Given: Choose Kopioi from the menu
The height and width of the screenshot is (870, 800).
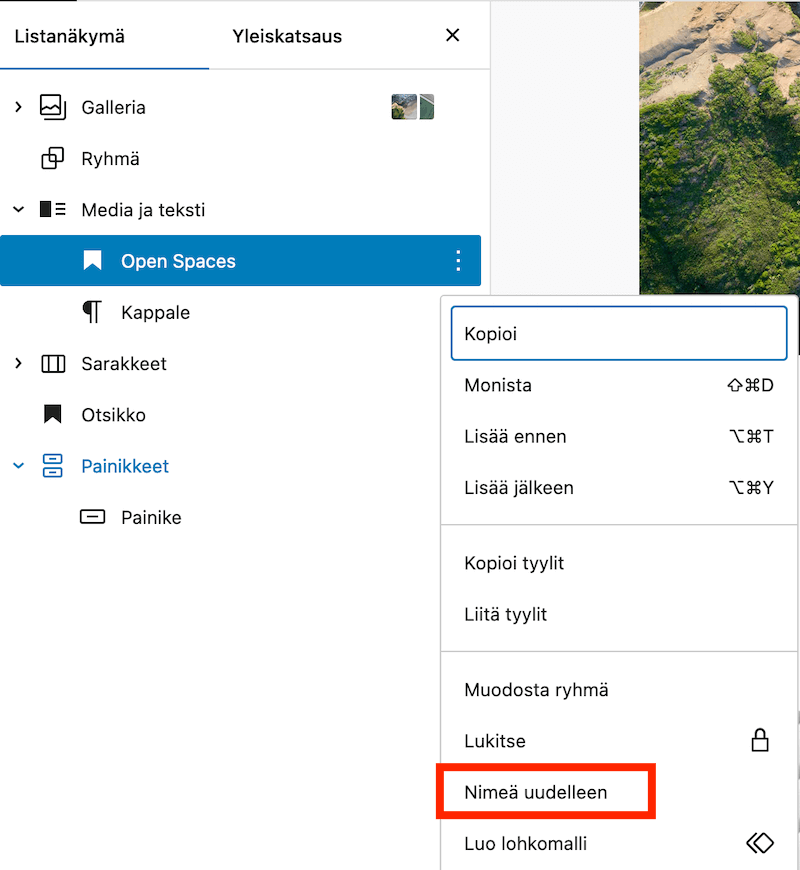Looking at the screenshot, I should coord(619,333).
